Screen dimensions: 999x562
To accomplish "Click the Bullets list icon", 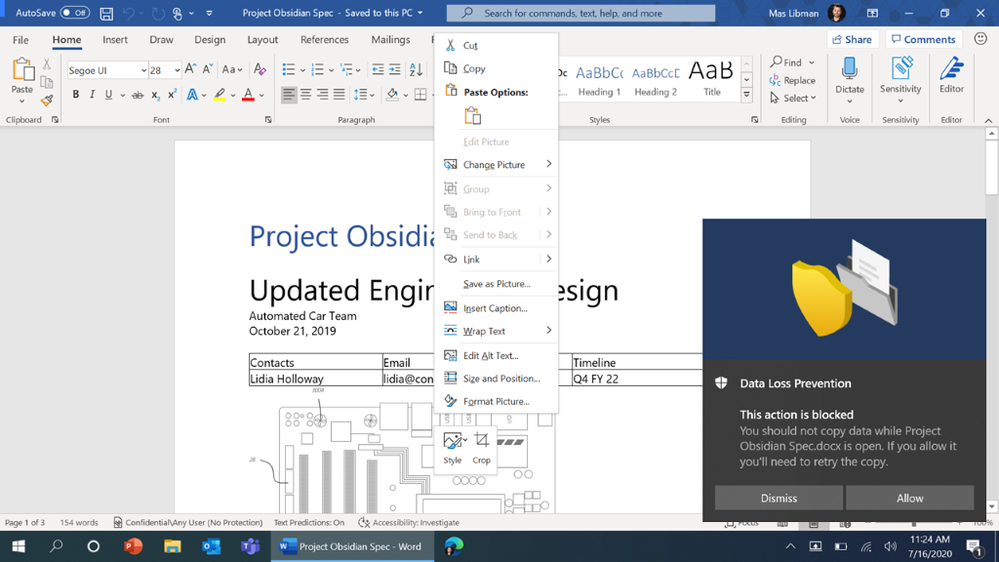I will (x=289, y=69).
